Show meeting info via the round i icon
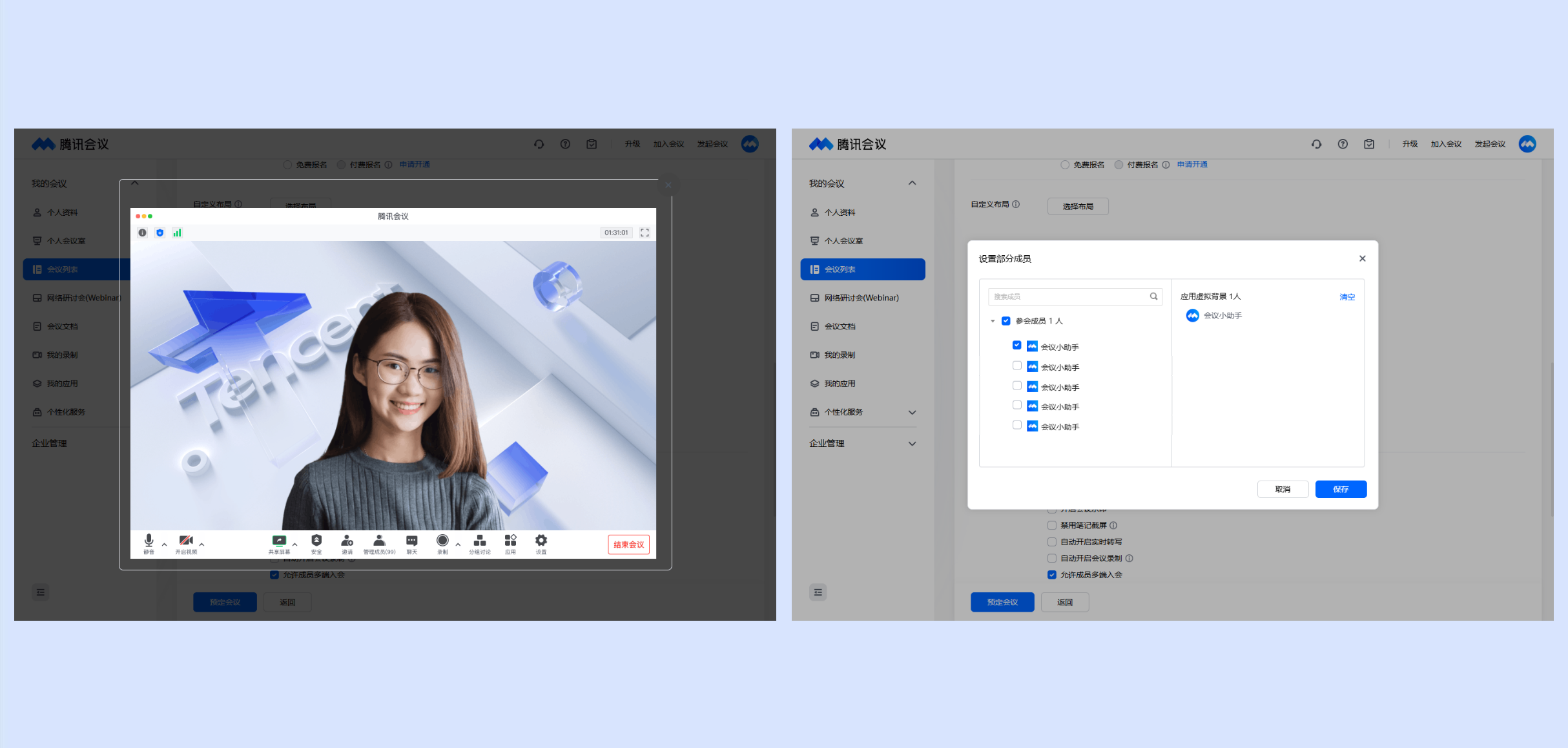This screenshot has width=1568, height=748. 142,233
